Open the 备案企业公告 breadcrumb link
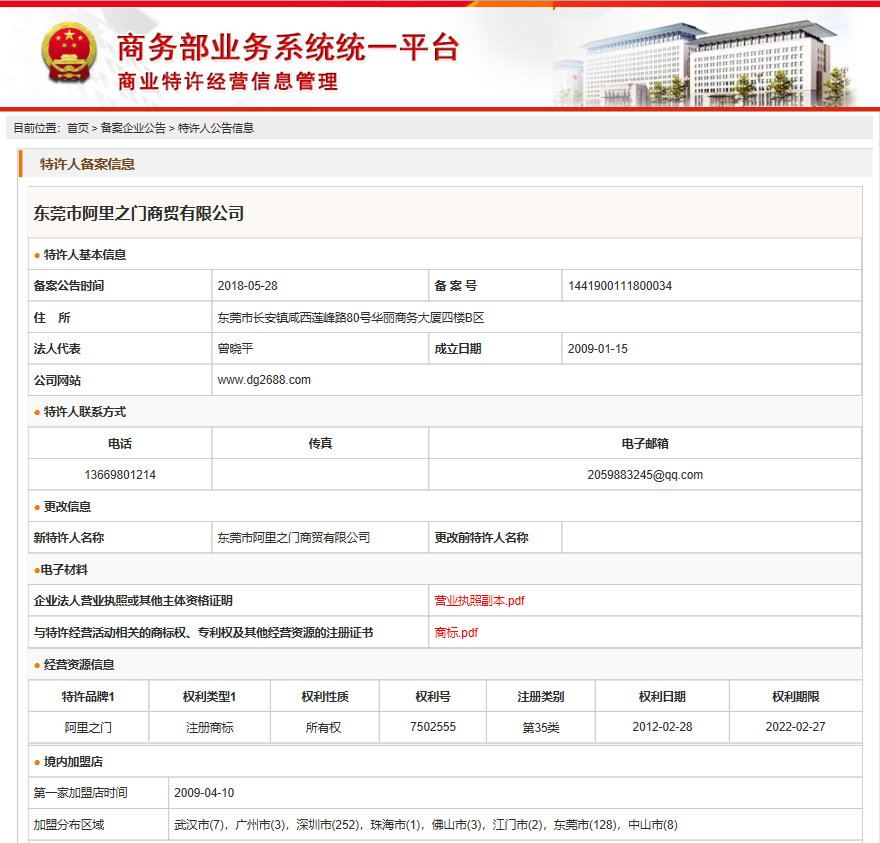 [133, 128]
